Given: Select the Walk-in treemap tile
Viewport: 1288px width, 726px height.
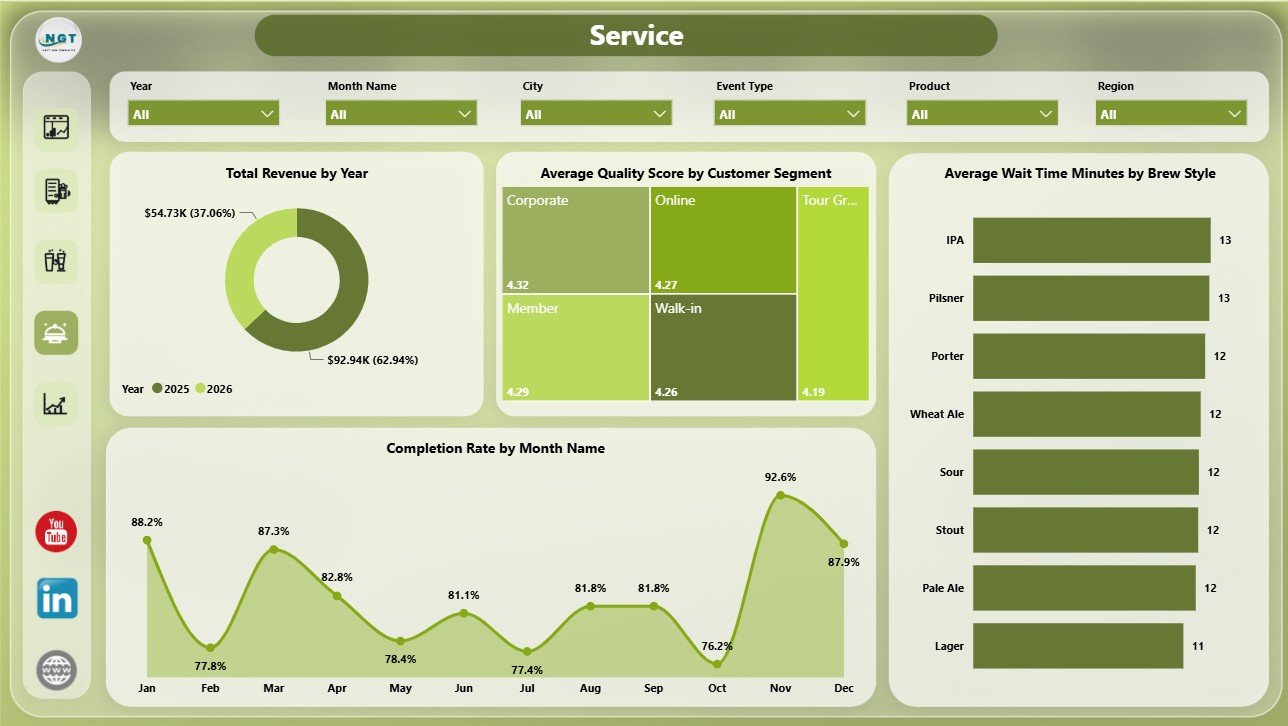Looking at the screenshot, I should coord(723,347).
